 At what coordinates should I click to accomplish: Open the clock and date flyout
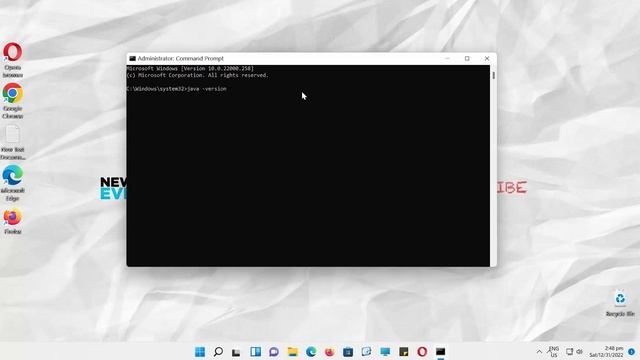tap(607, 351)
